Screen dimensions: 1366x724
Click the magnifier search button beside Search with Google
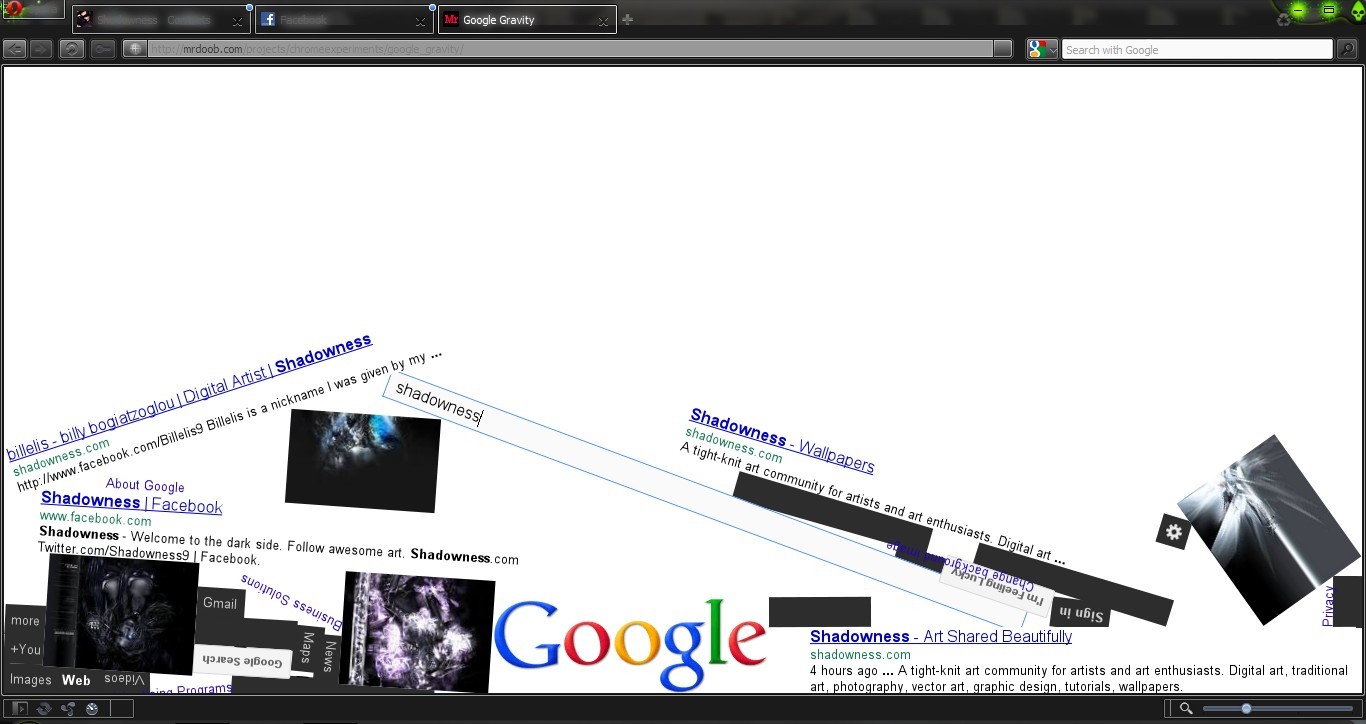click(1347, 49)
